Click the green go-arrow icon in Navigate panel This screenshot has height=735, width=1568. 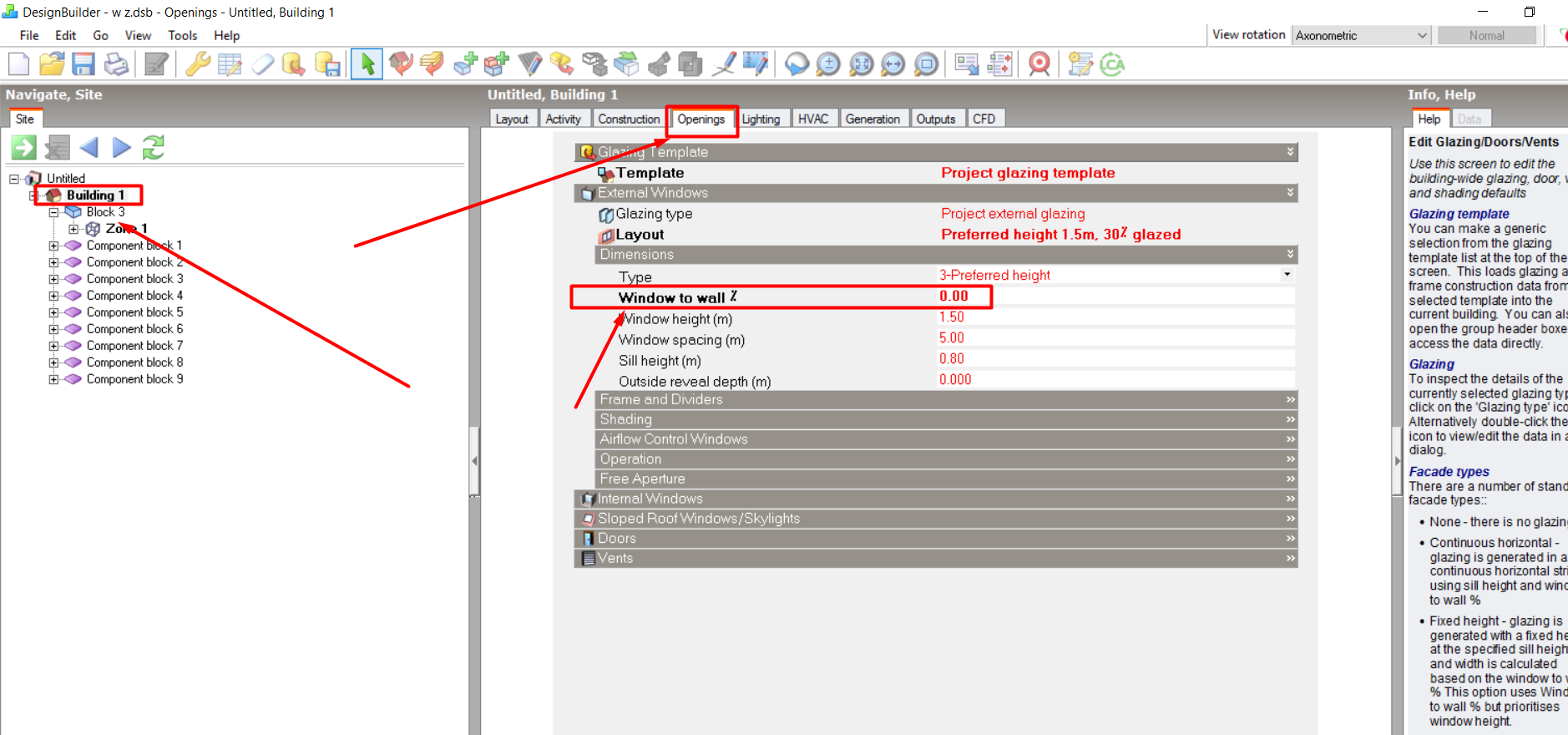point(23,148)
